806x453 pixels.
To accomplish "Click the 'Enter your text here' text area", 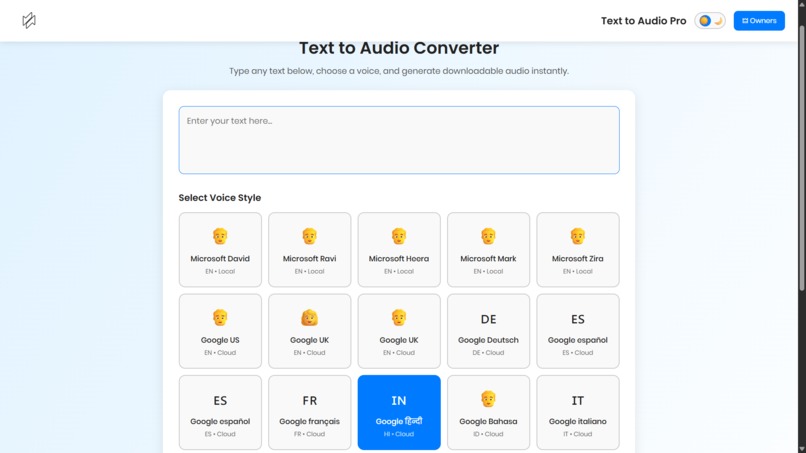I will 399,140.
